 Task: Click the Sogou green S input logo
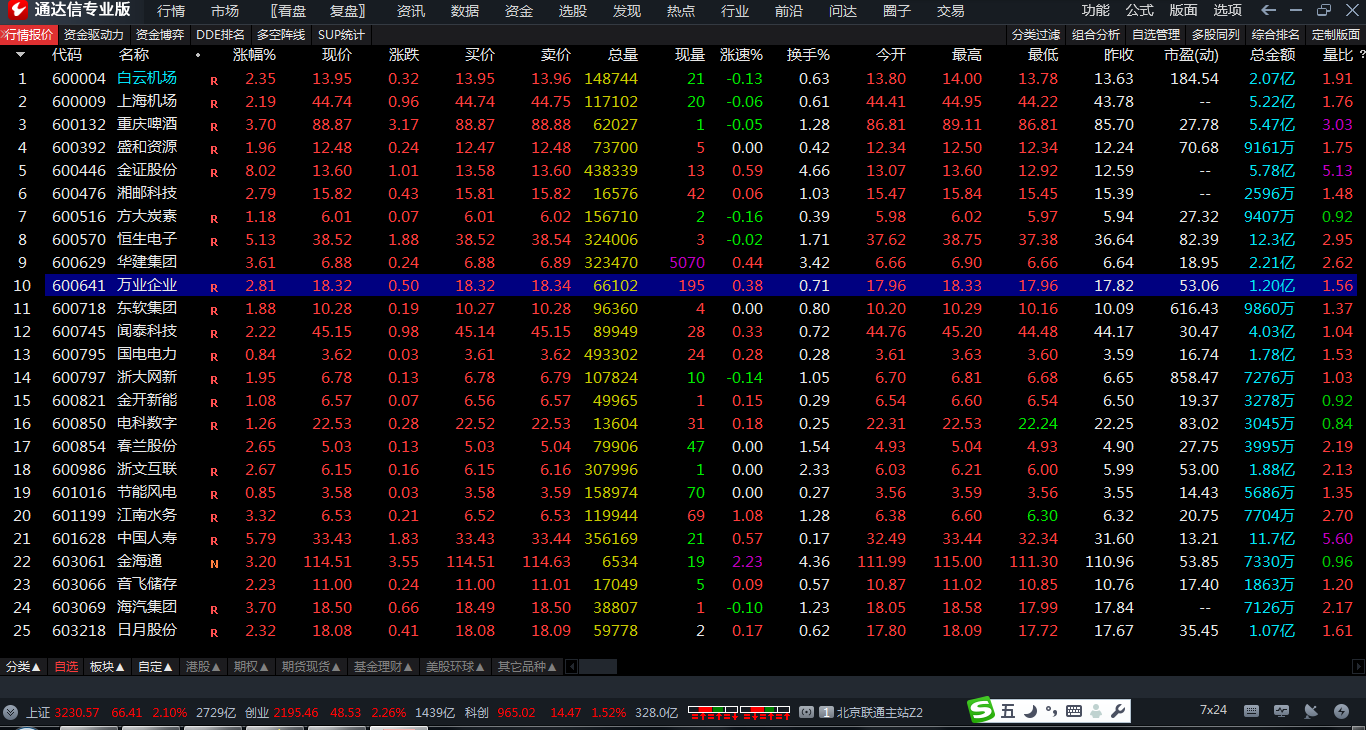point(983,711)
